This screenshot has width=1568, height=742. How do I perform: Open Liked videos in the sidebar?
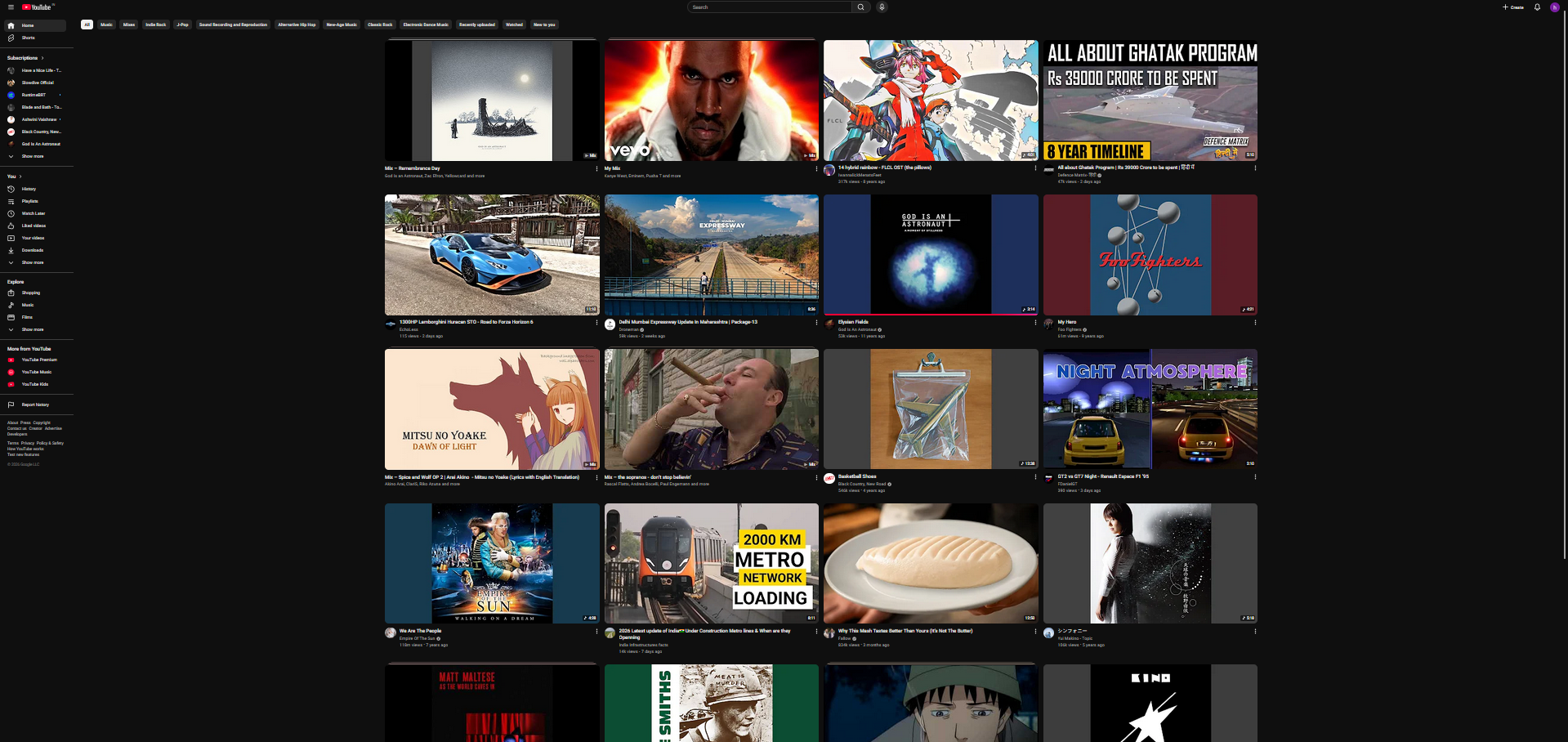[33, 226]
